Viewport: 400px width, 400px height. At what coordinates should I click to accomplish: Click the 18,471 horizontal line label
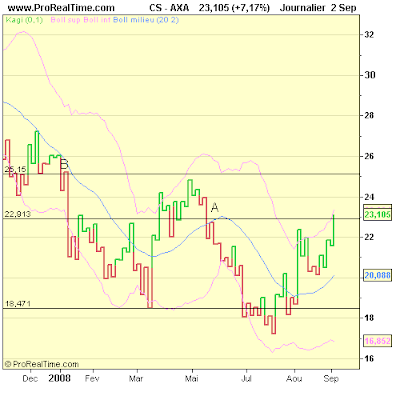point(18,304)
